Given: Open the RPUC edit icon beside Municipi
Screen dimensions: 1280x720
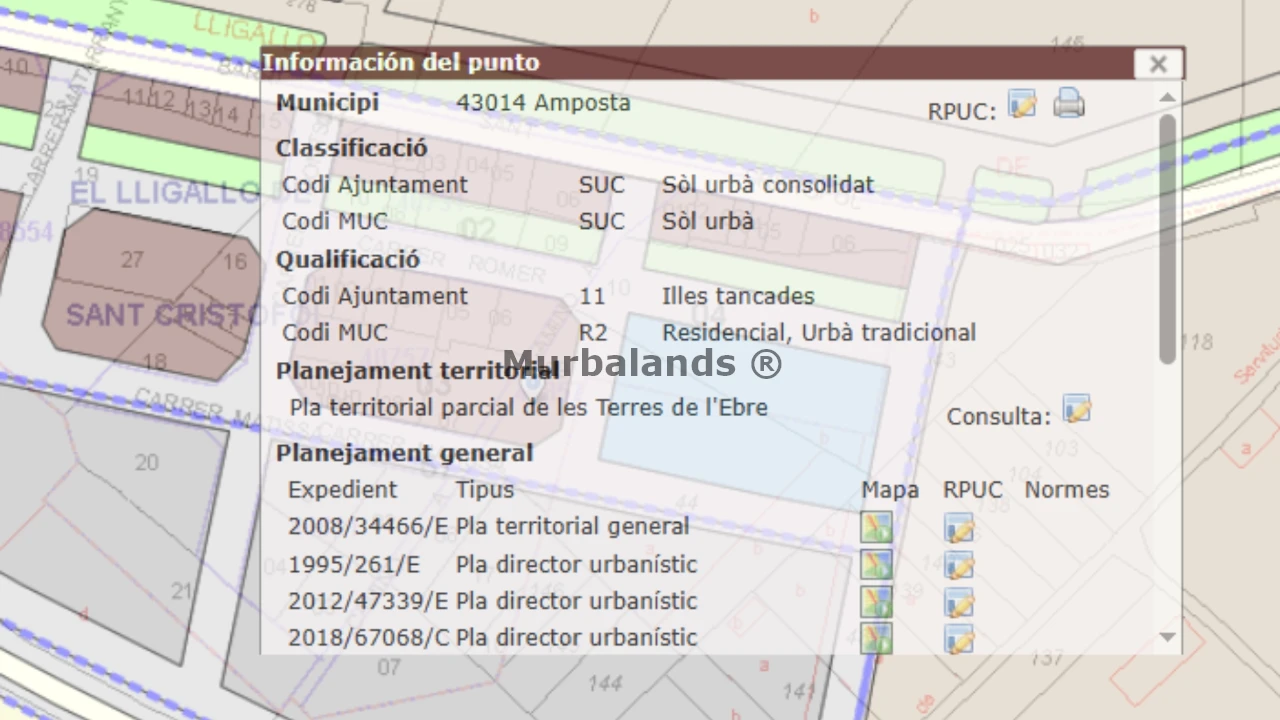Looking at the screenshot, I should pyautogui.click(x=1021, y=104).
